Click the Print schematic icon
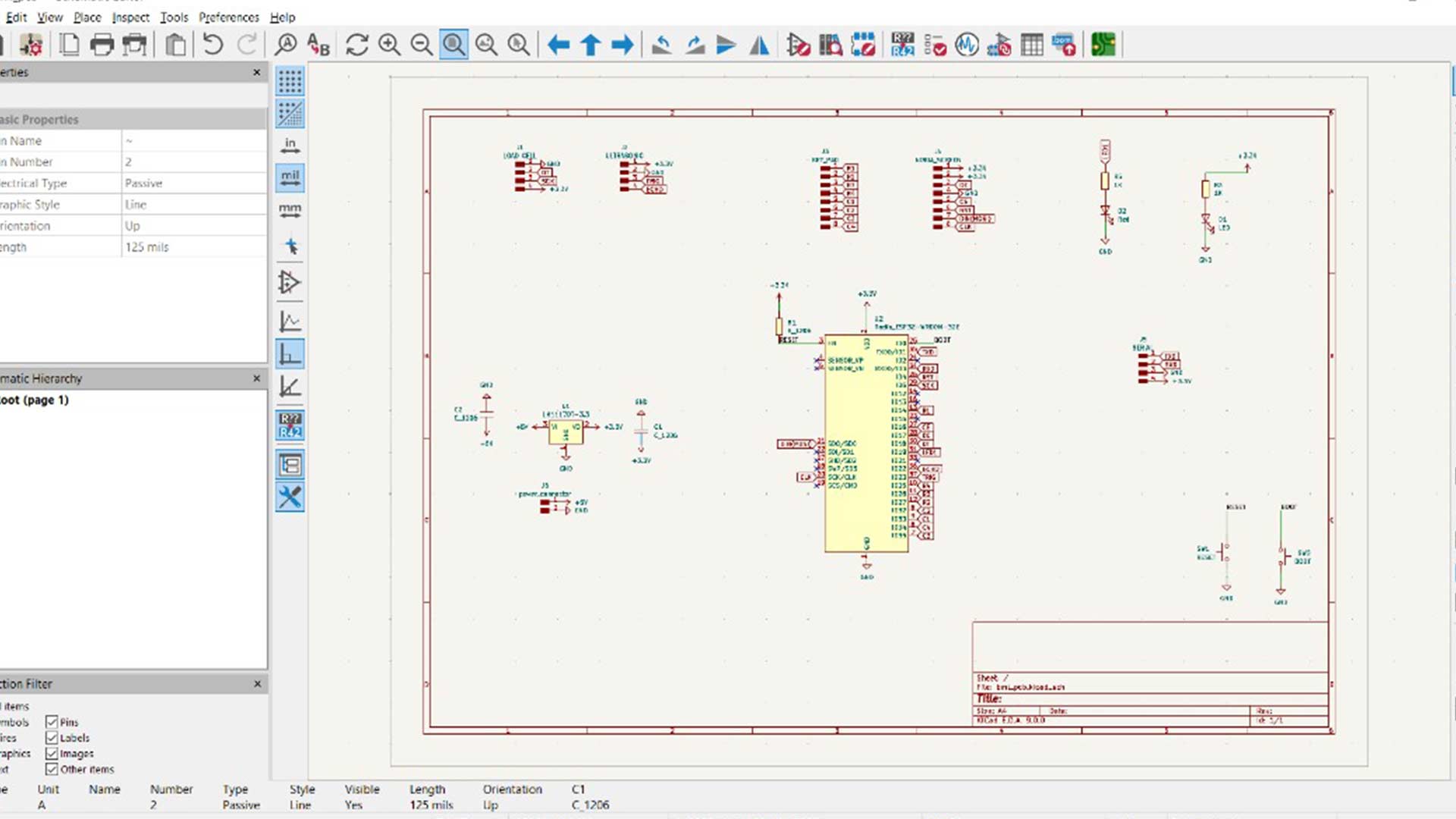The image size is (1456, 819). 102,45
